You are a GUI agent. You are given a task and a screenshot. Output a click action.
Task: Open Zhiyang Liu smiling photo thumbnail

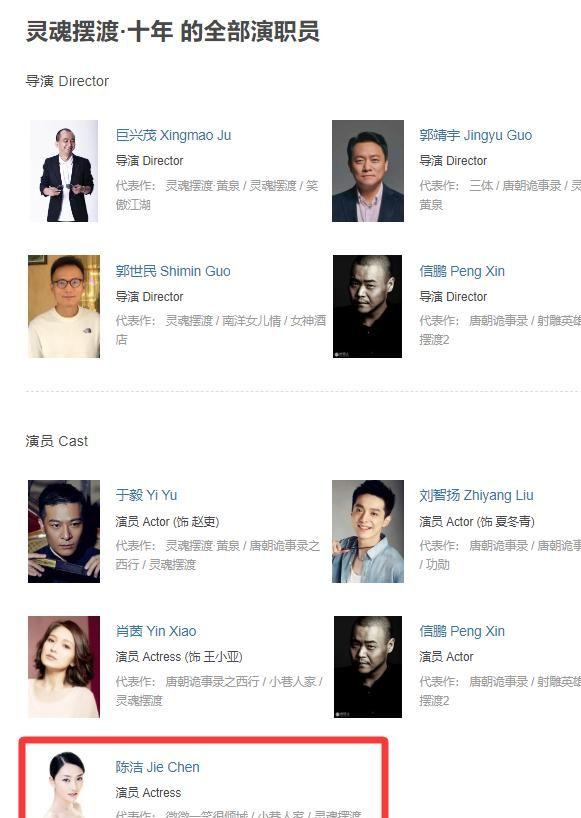pyautogui.click(x=368, y=532)
